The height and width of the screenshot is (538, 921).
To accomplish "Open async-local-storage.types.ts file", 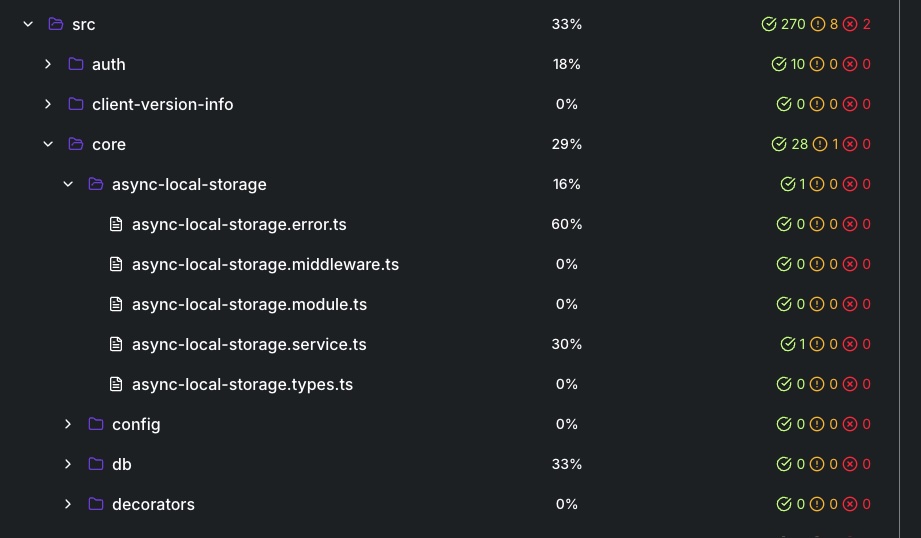I will [242, 384].
